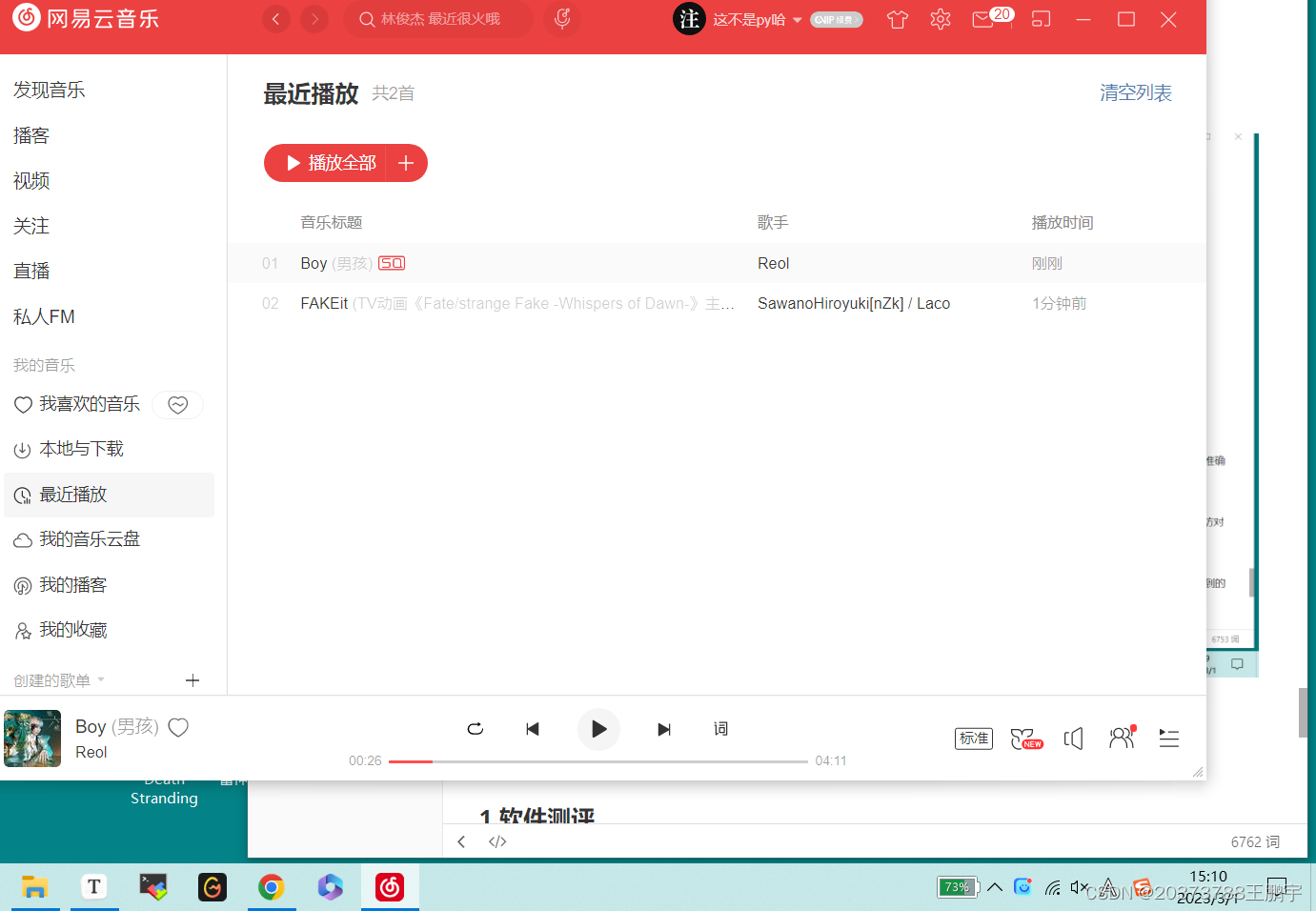
Task: Click the VIP badge next to username
Action: point(836,20)
